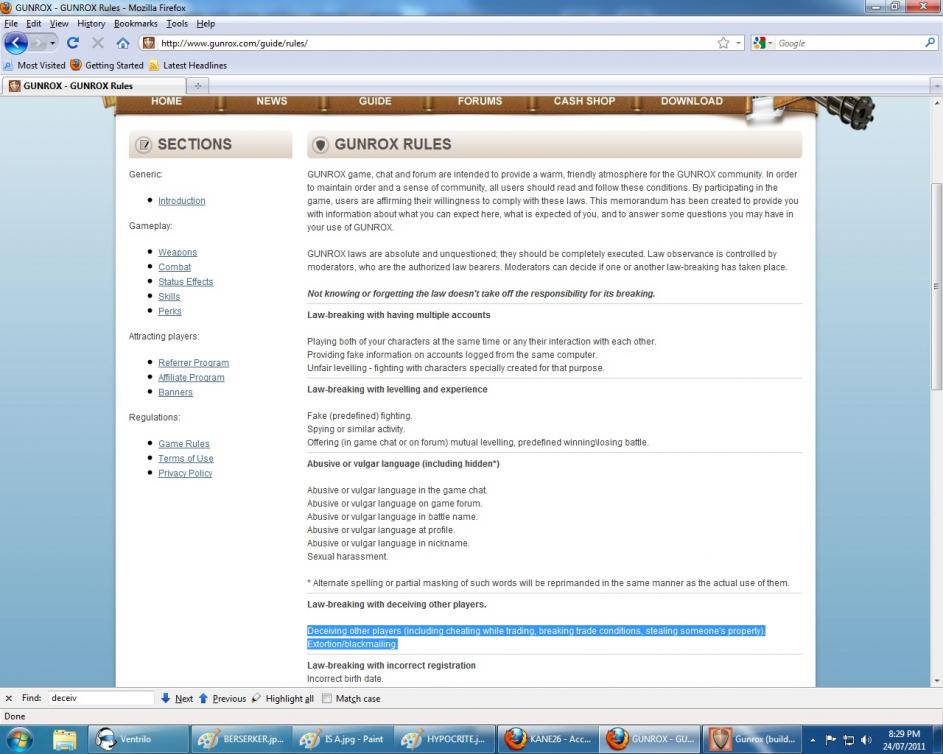Toggle Highlight all in Find bar

point(282,699)
